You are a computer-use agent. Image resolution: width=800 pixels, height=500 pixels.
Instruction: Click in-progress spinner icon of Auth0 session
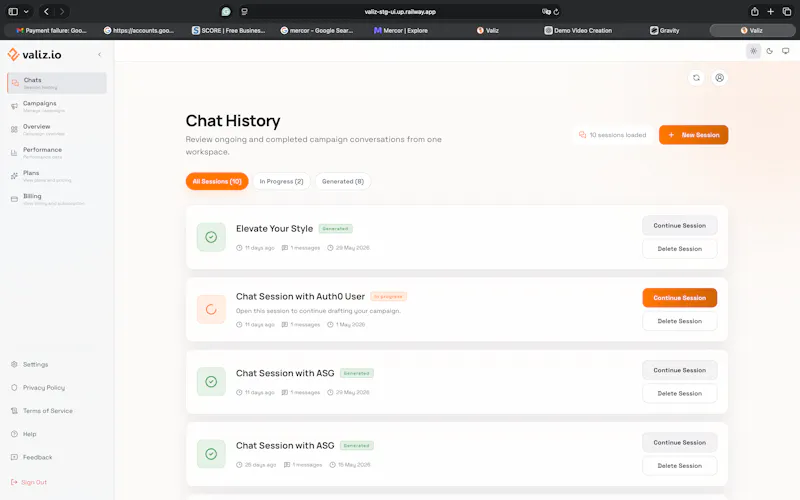[211, 309]
